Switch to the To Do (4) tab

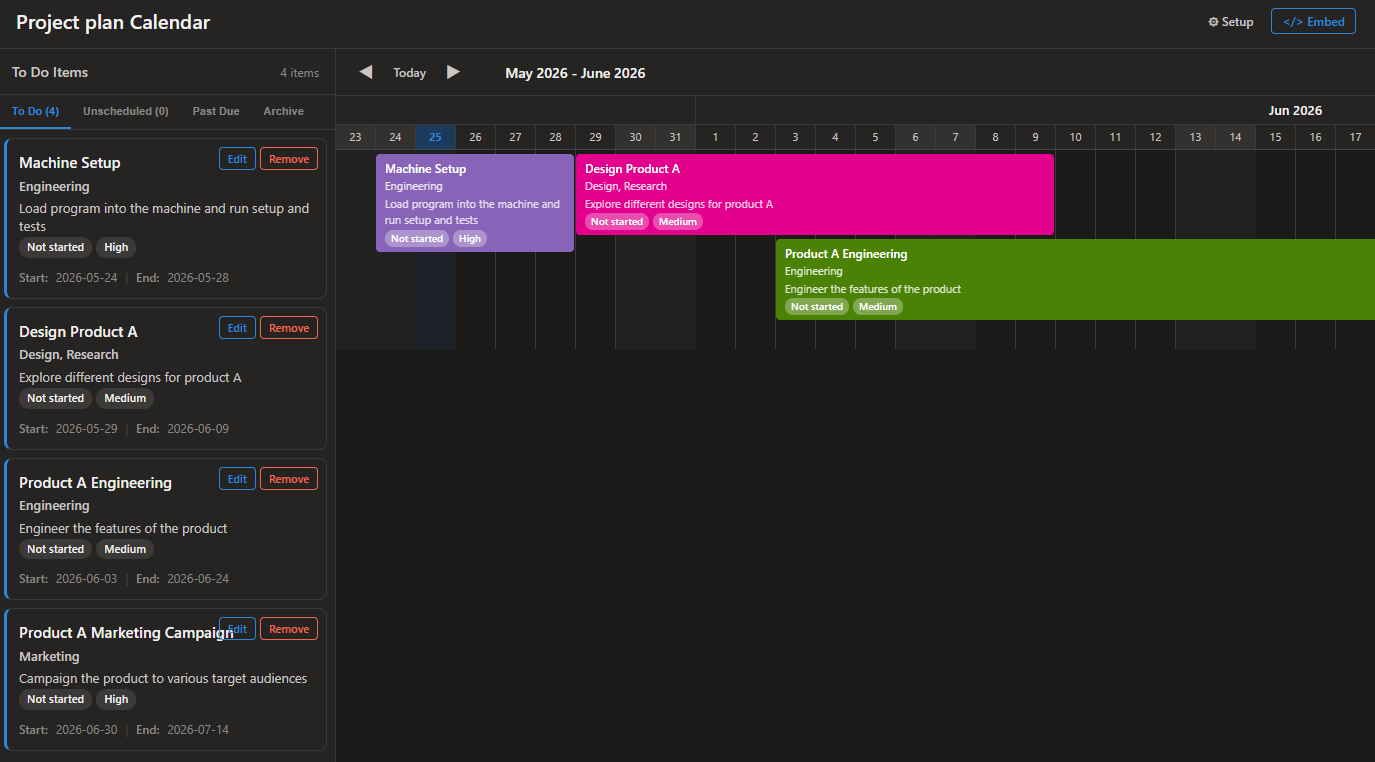(x=35, y=111)
